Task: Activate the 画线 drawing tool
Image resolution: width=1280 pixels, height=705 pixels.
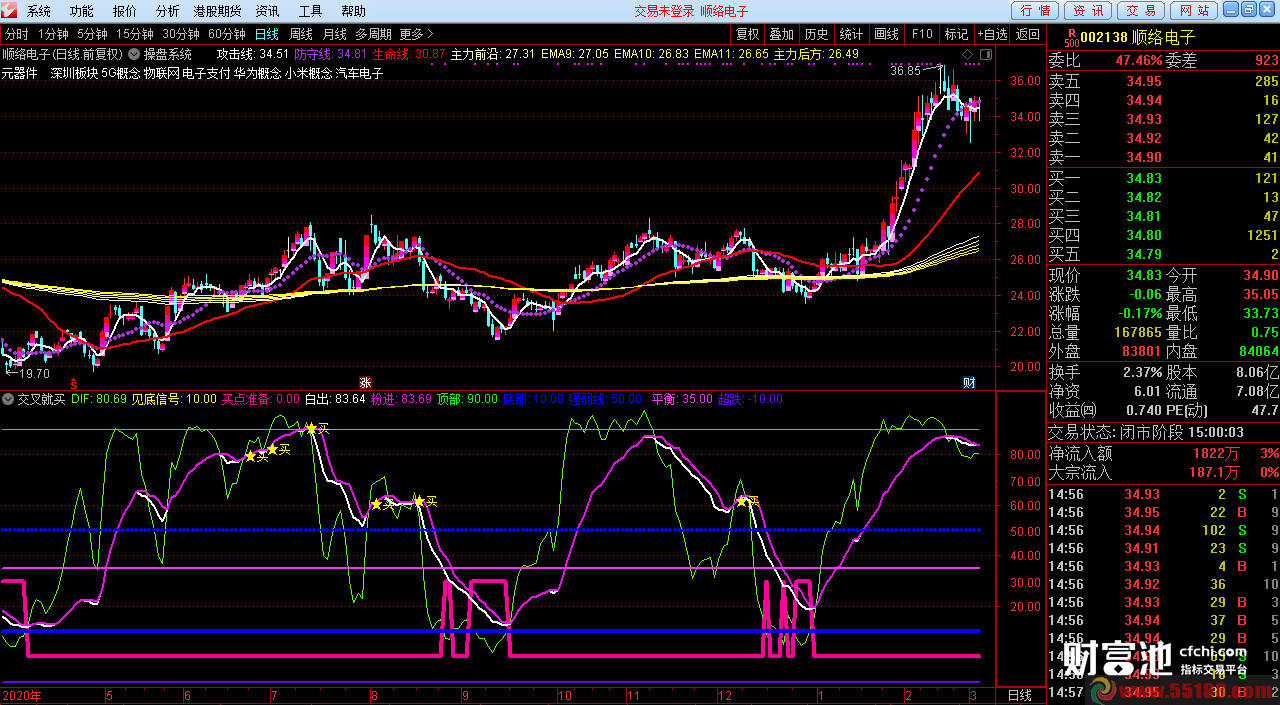Action: tap(886, 34)
